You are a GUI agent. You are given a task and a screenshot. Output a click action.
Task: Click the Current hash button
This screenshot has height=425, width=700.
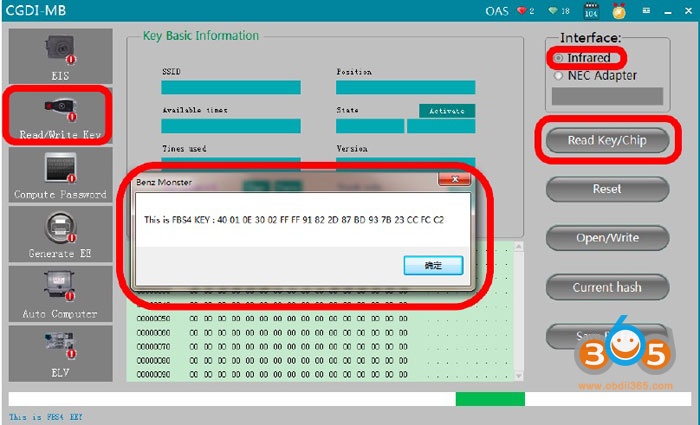(607, 287)
